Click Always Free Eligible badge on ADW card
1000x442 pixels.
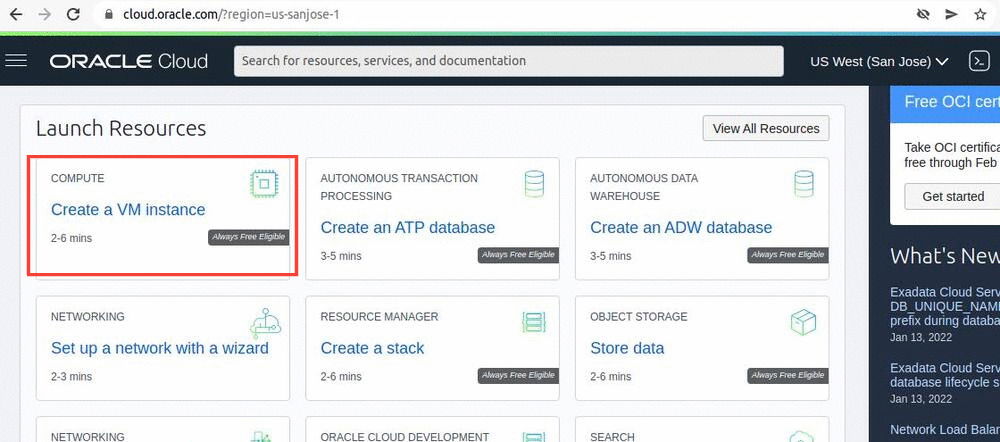(788, 255)
